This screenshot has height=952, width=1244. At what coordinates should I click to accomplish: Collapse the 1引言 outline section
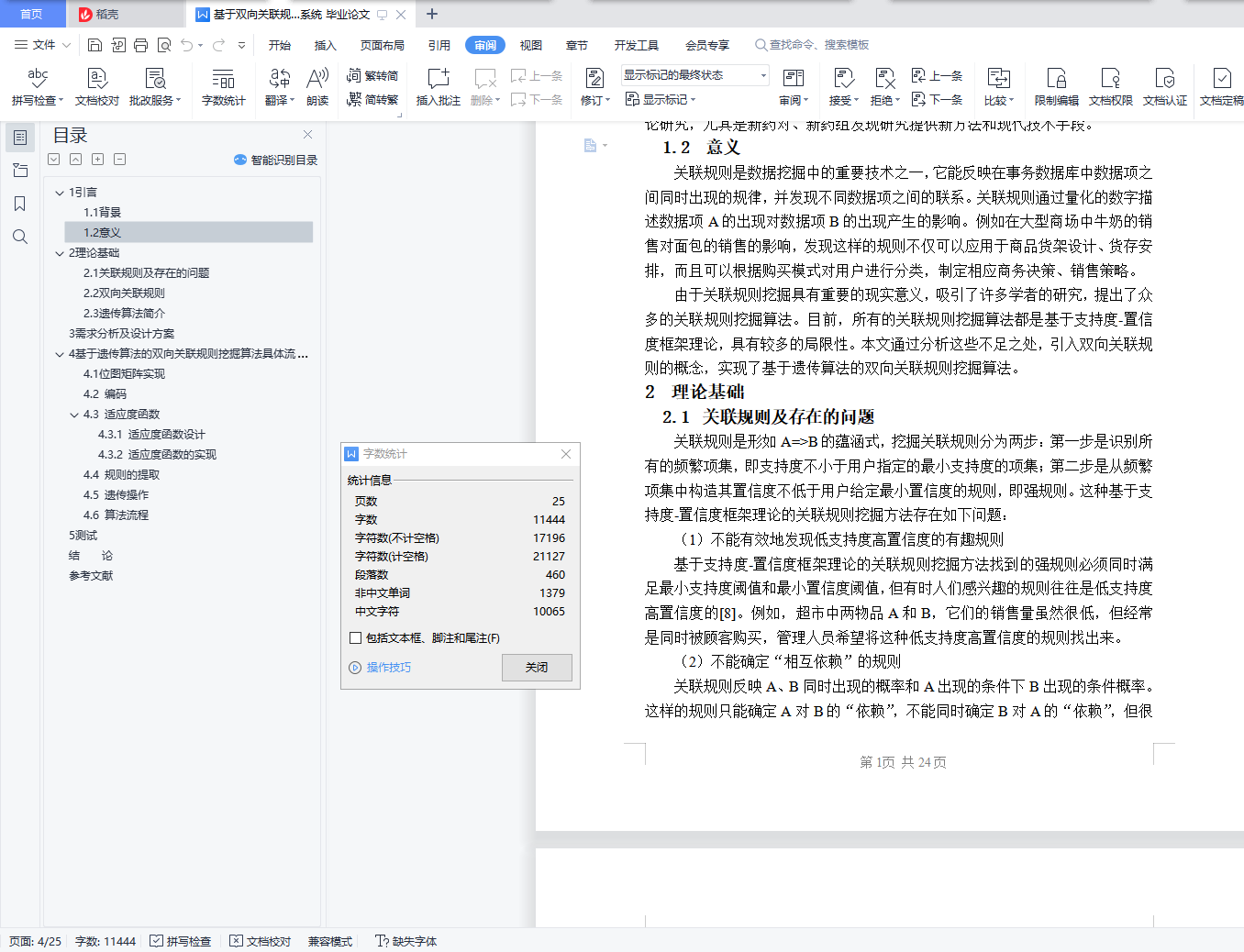coord(60,193)
